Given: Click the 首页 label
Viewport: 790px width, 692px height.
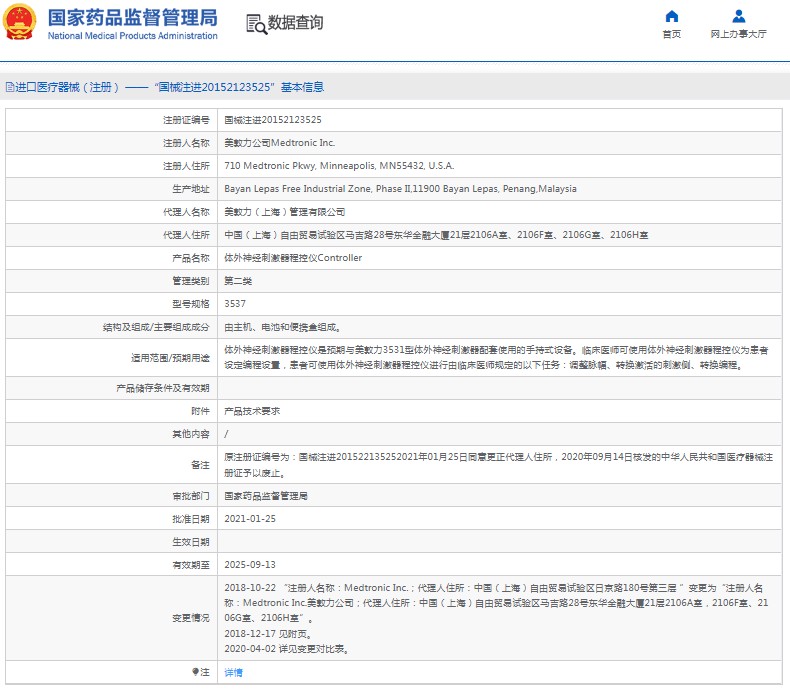Looking at the screenshot, I should click(671, 34).
